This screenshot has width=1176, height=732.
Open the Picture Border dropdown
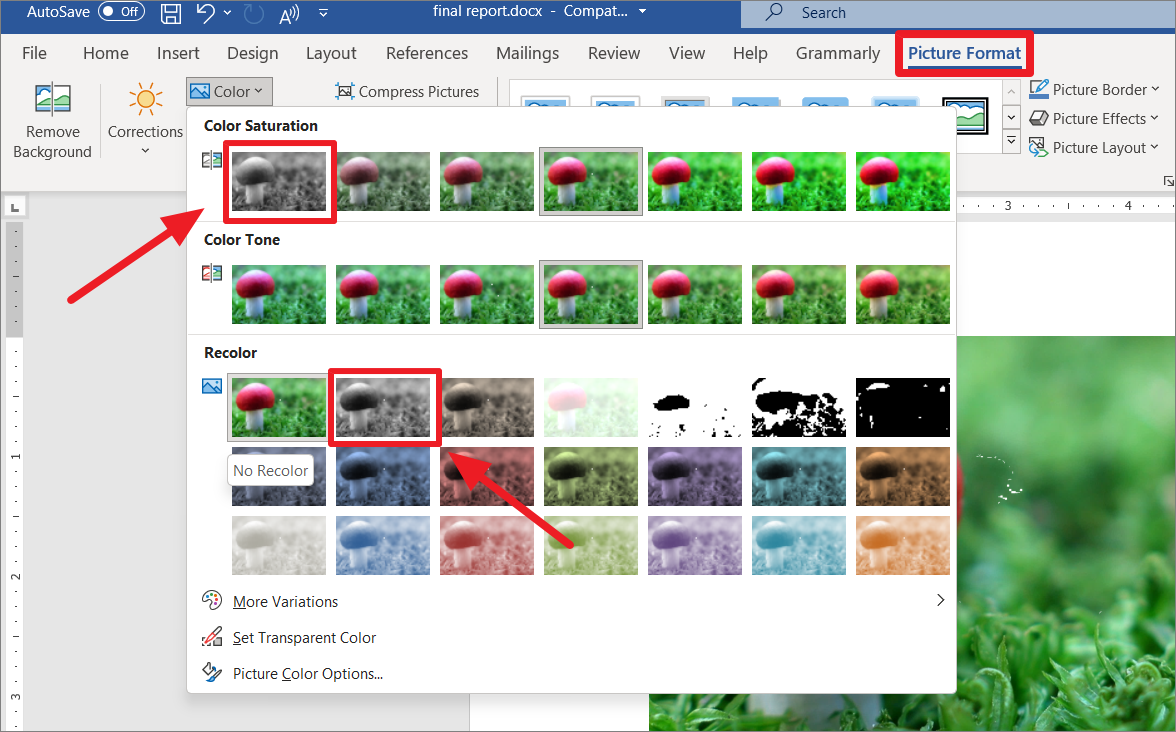[1094, 89]
